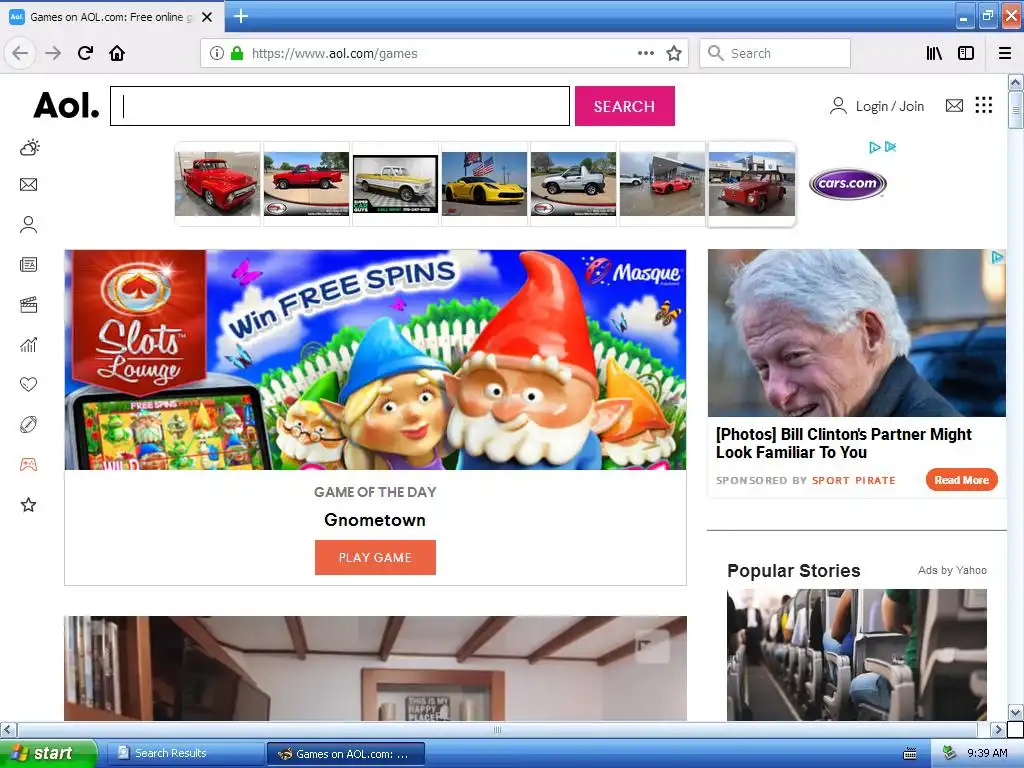The image size is (1024, 768).
Task: Click the taskbar clock showing 9:39 AM
Action: (987, 753)
